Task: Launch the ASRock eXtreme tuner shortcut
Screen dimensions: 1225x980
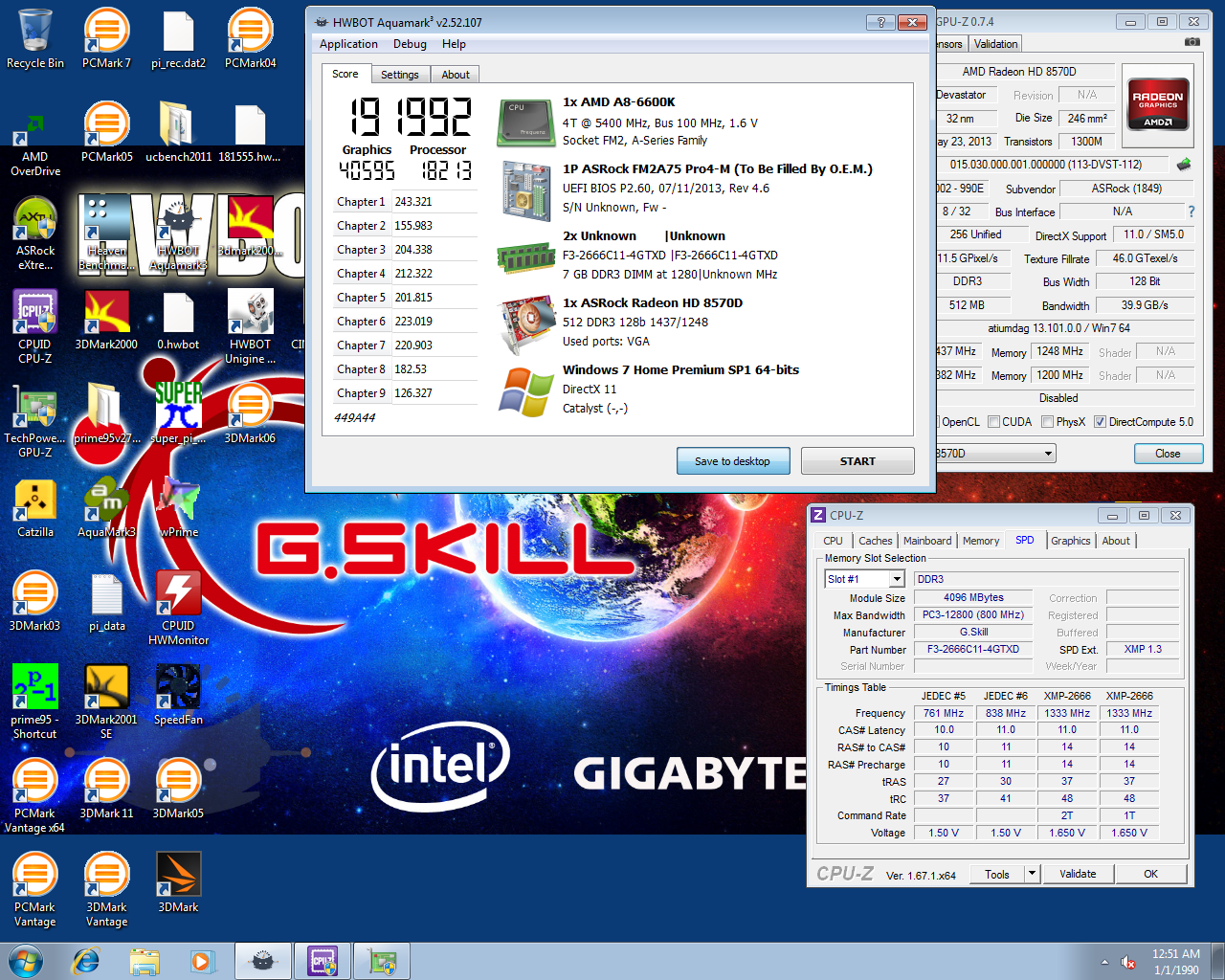Action: pos(35,234)
